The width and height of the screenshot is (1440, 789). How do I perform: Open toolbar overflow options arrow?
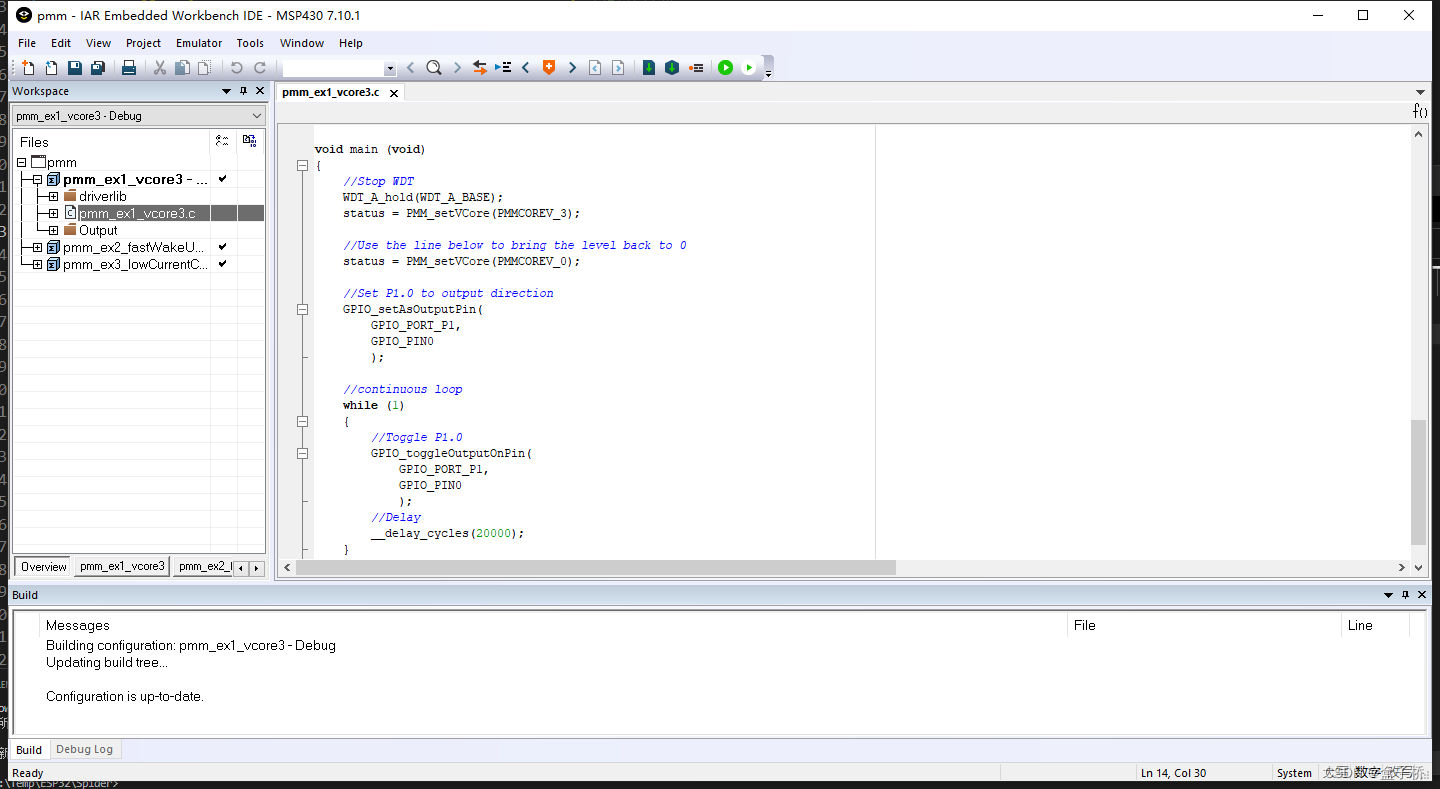768,72
